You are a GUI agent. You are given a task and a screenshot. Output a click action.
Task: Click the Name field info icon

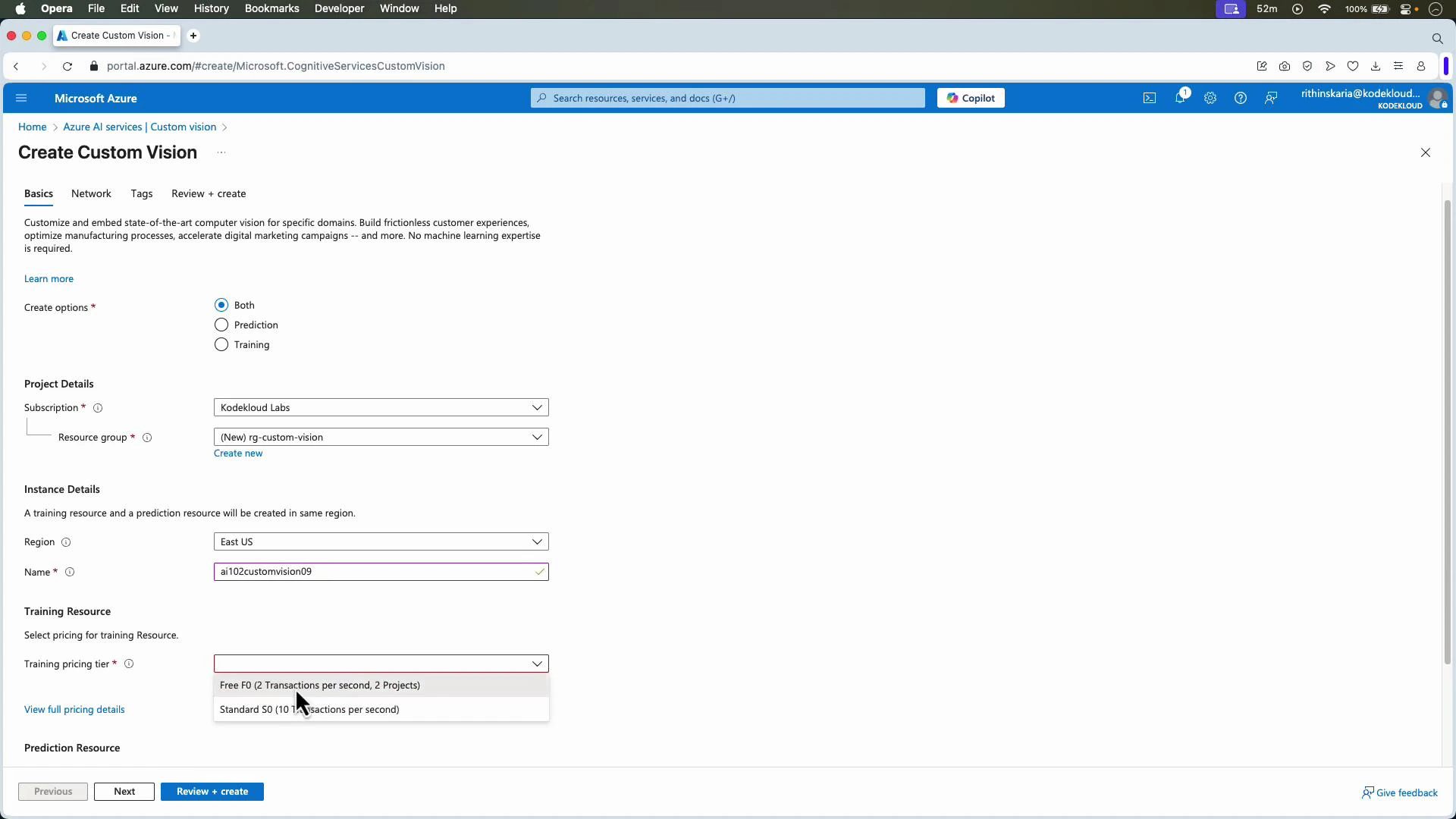click(x=70, y=573)
